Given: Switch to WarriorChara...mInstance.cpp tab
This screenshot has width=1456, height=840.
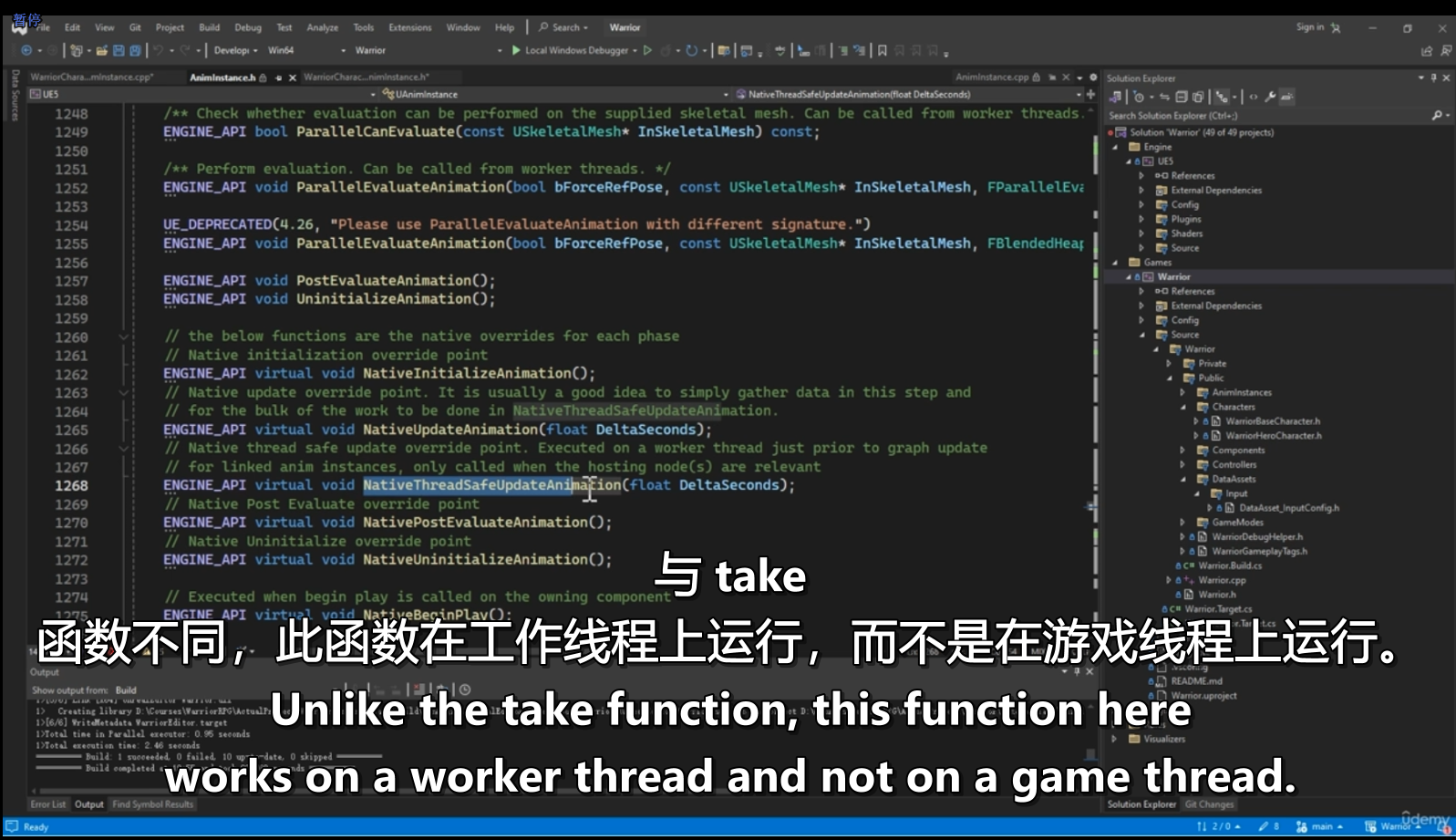Looking at the screenshot, I should click(92, 78).
